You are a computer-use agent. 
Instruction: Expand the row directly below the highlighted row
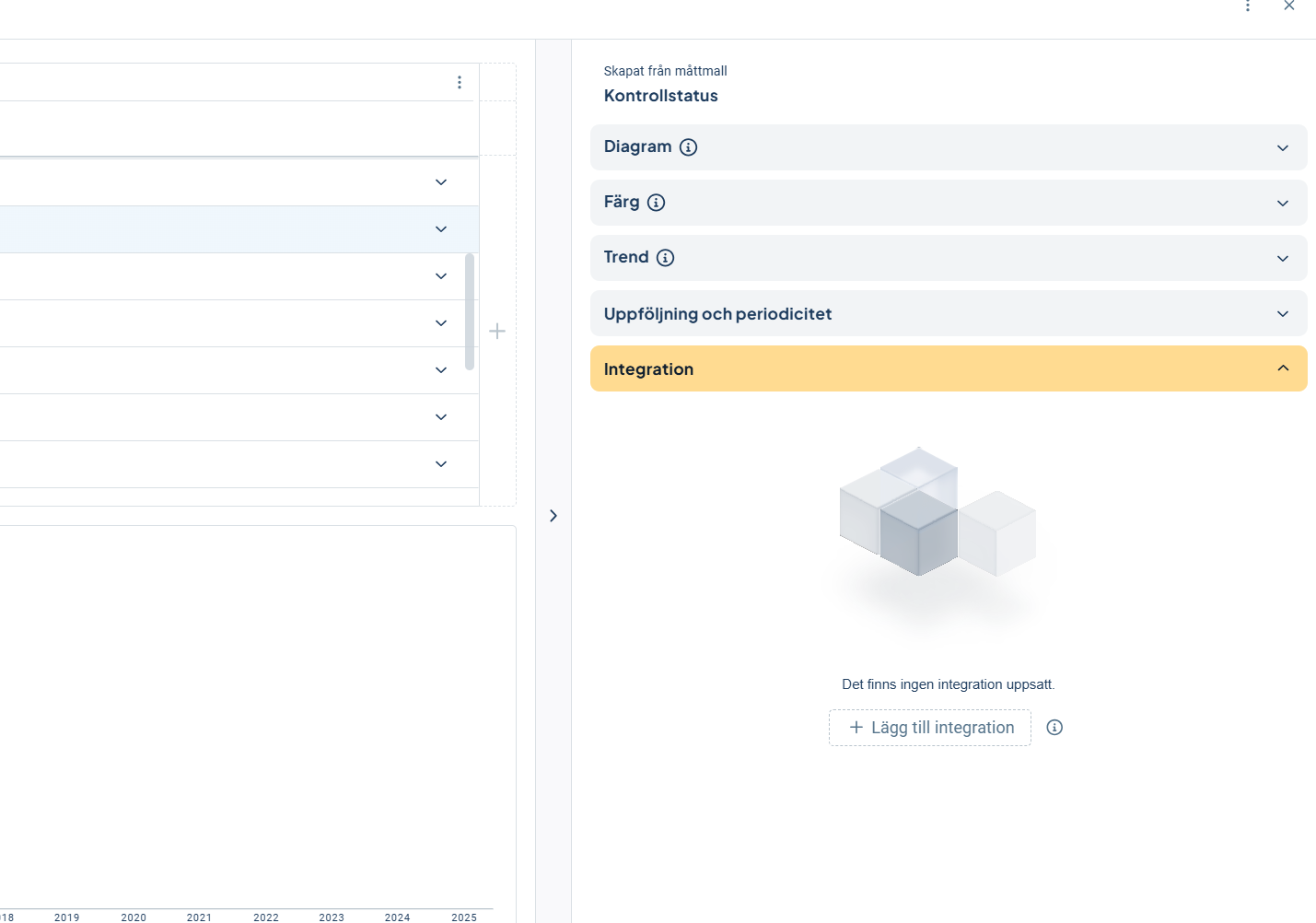pyautogui.click(x=441, y=276)
